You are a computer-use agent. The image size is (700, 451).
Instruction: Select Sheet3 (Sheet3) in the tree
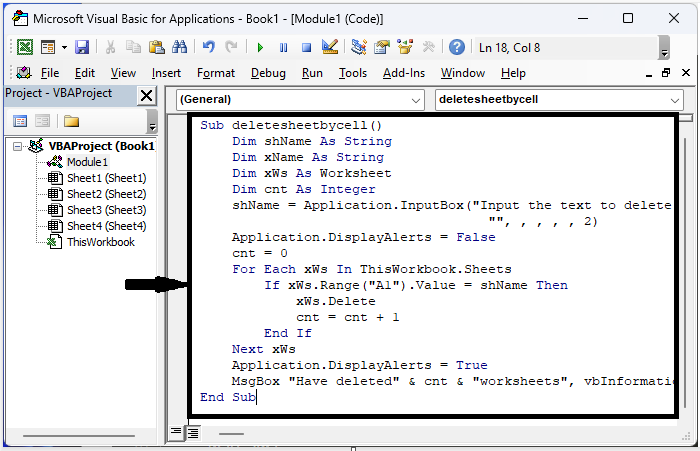coord(107,210)
